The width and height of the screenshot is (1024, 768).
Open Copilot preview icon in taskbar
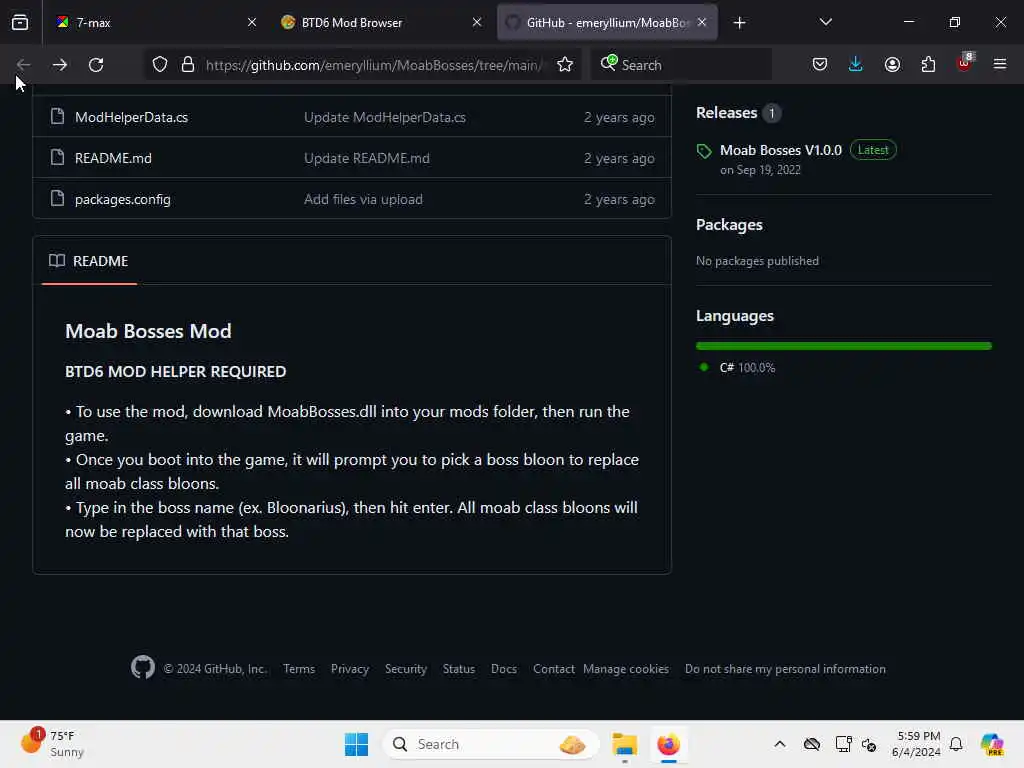coord(992,744)
